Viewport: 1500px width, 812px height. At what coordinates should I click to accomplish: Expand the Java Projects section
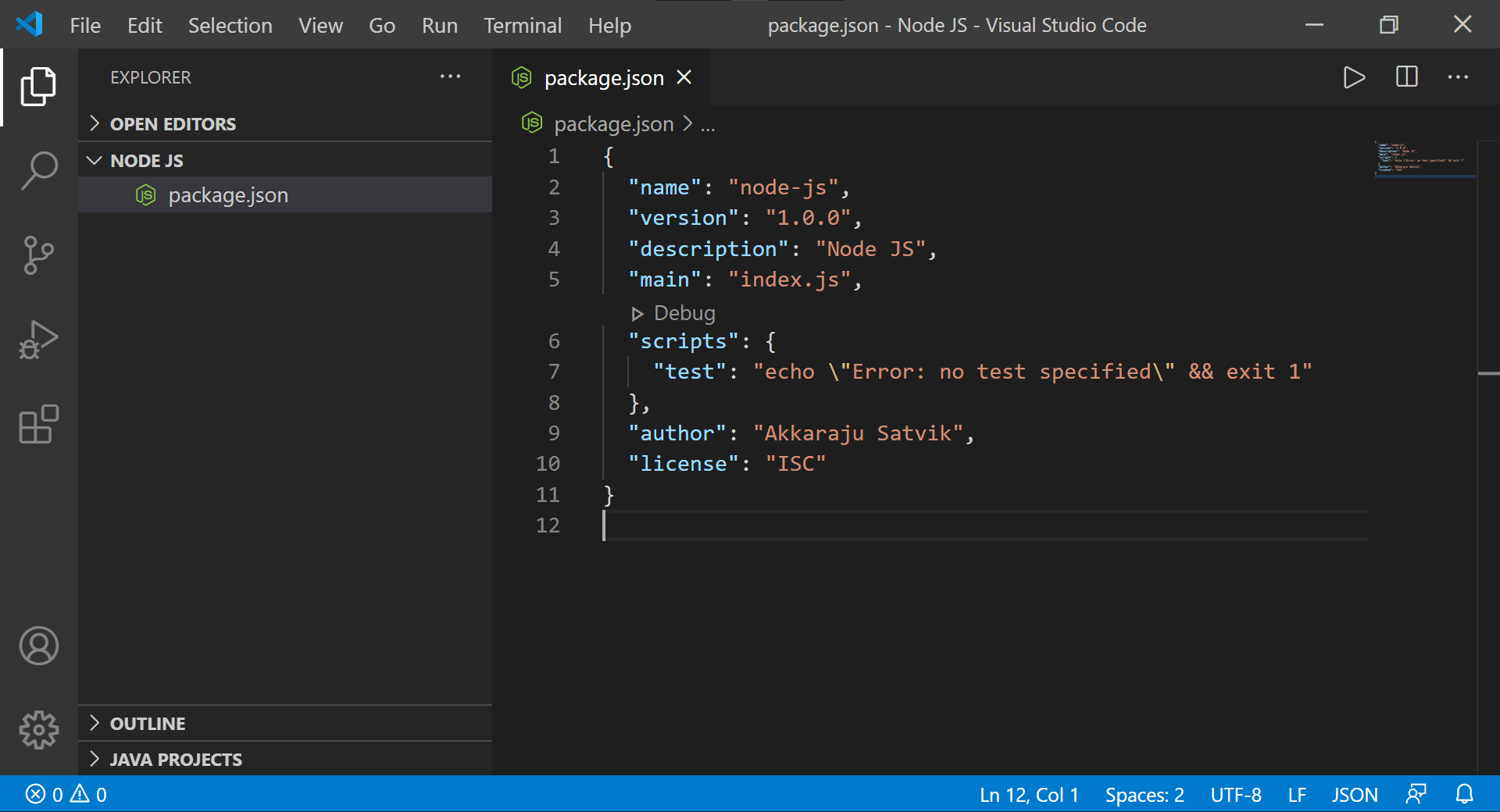(x=176, y=760)
